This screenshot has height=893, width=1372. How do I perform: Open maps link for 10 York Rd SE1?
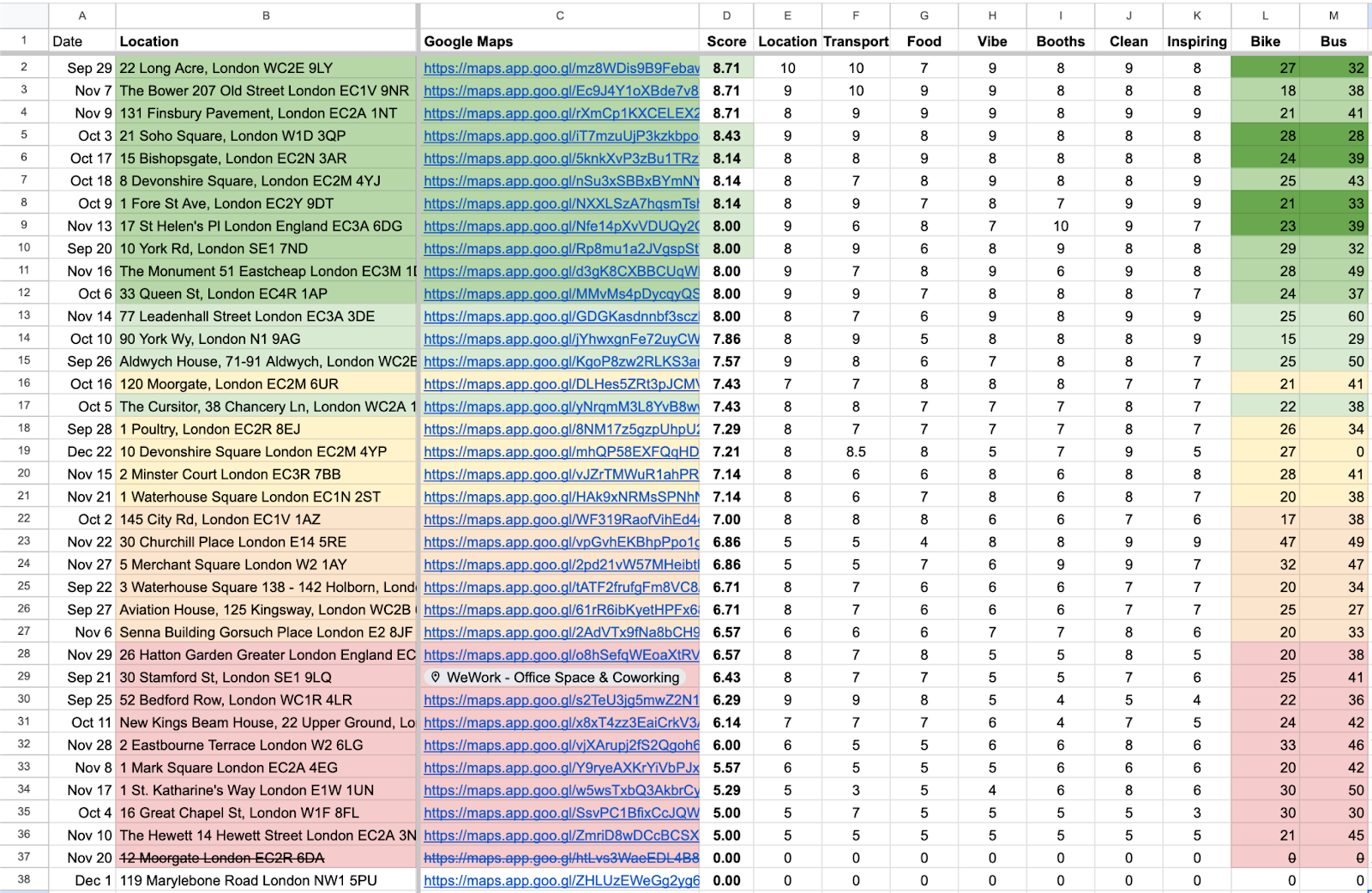coord(562,249)
